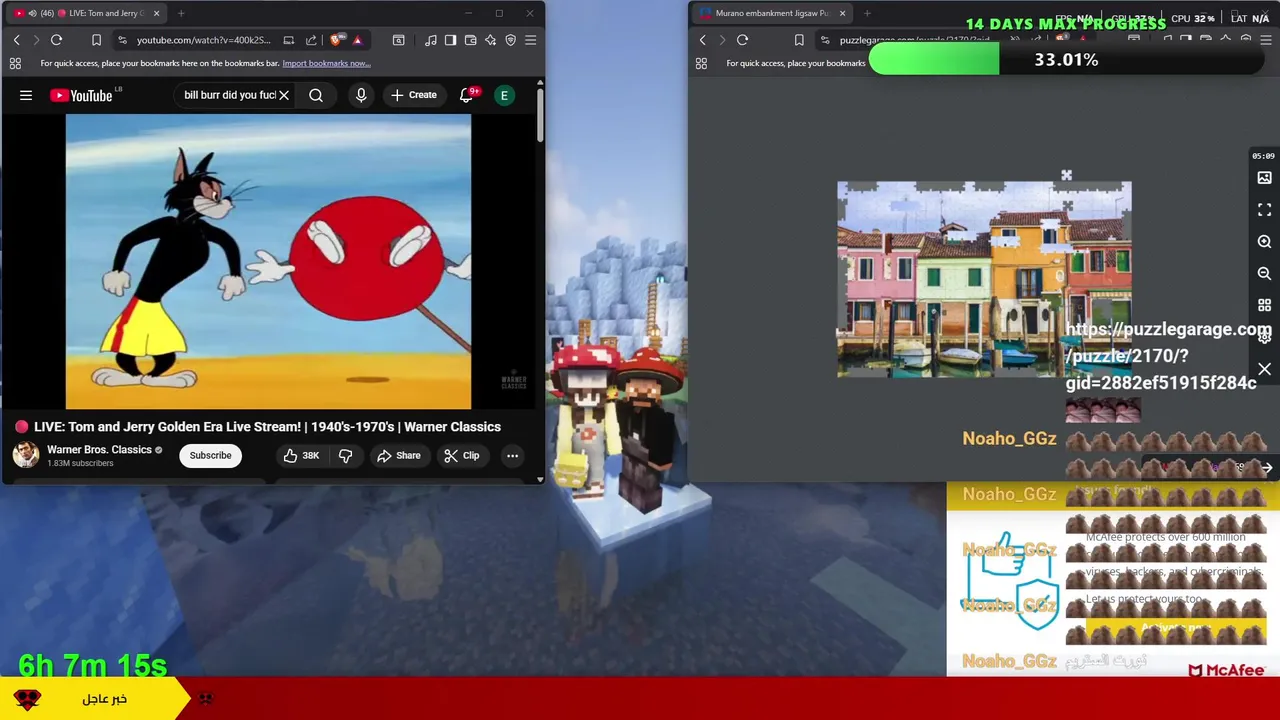1280x720 pixels.
Task: Click Import bookmarks now link
Action: [x=326, y=63]
